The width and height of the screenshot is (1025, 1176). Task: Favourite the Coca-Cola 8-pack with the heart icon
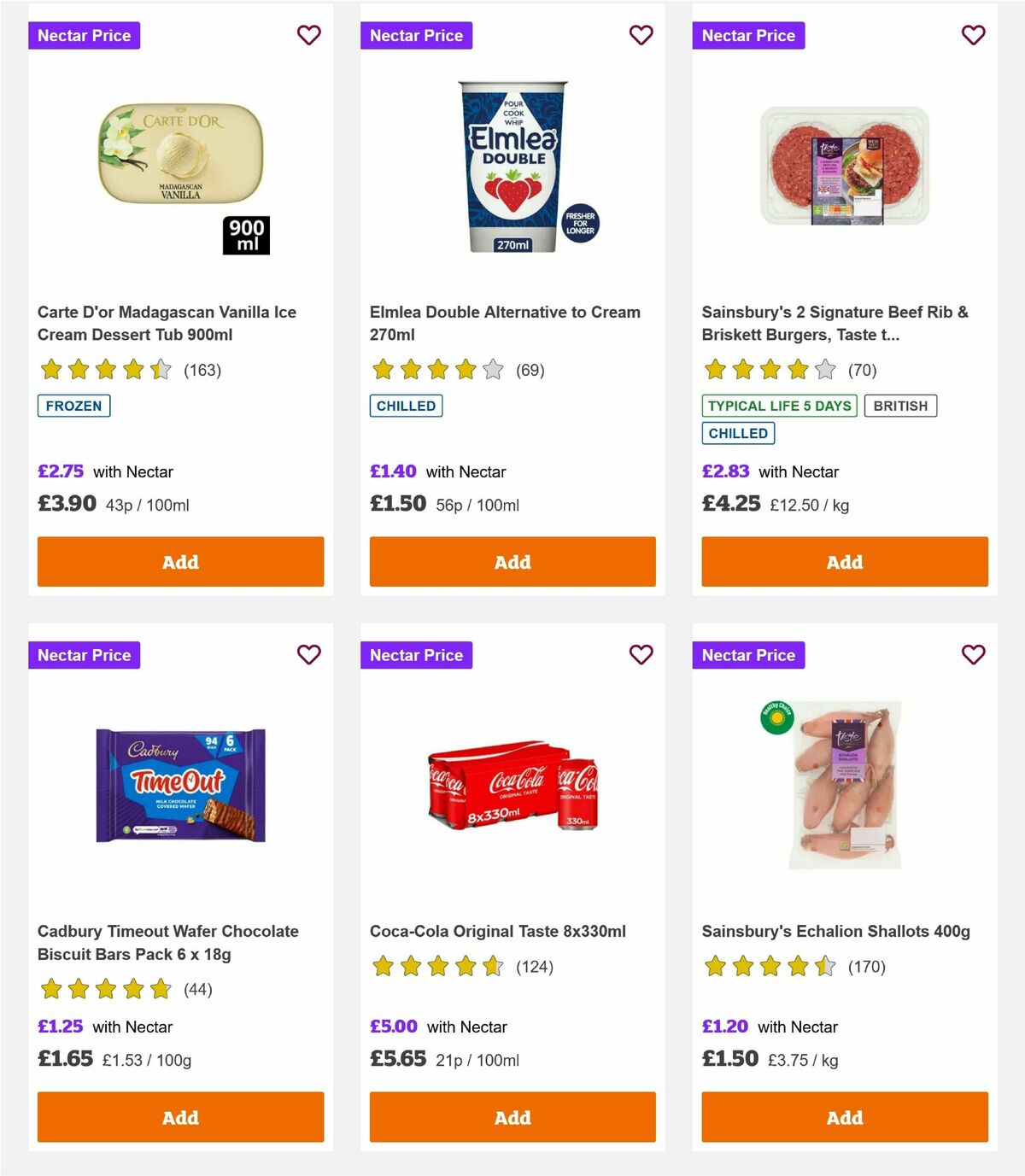(641, 655)
